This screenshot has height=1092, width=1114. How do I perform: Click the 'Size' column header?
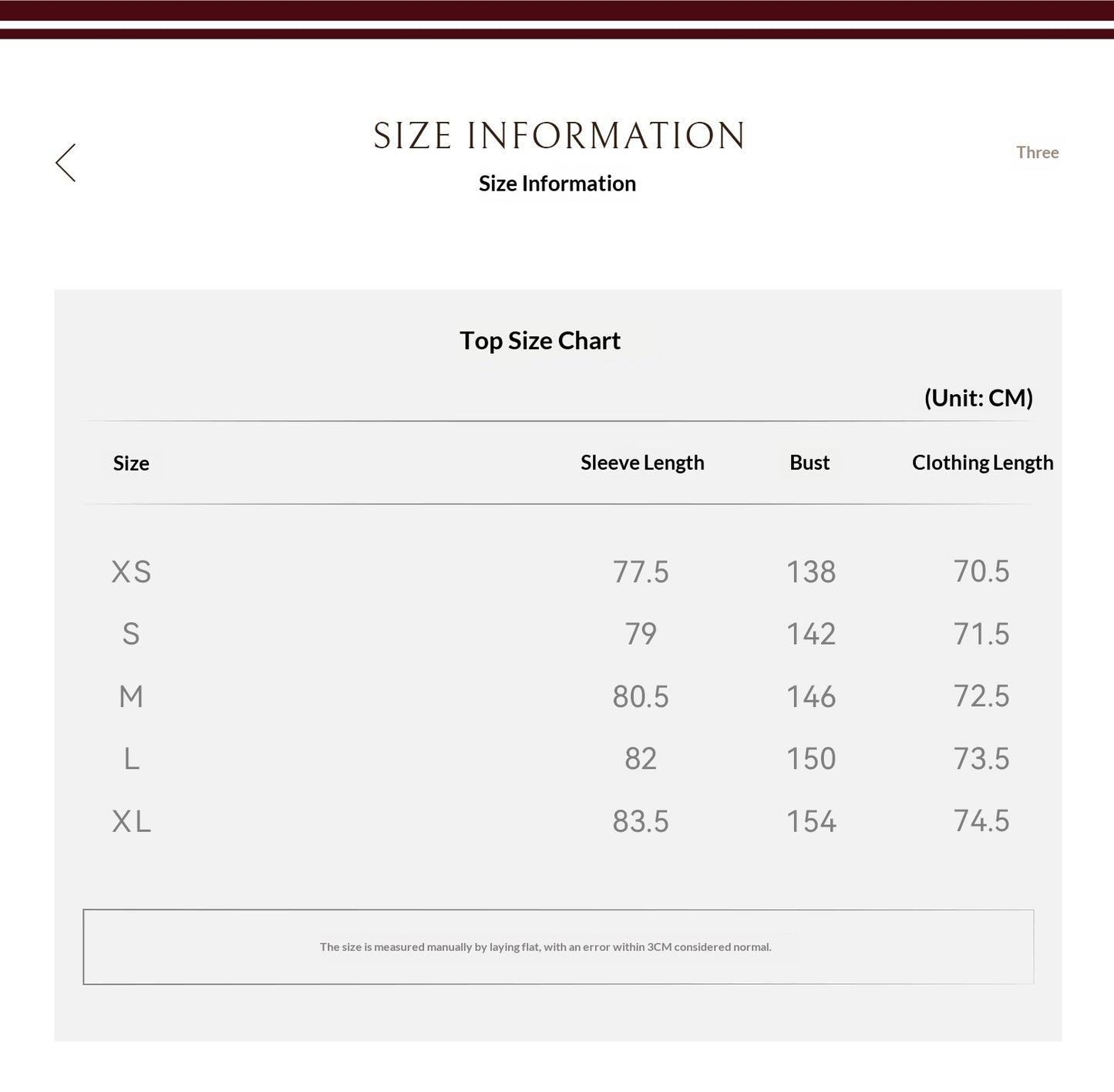131,463
